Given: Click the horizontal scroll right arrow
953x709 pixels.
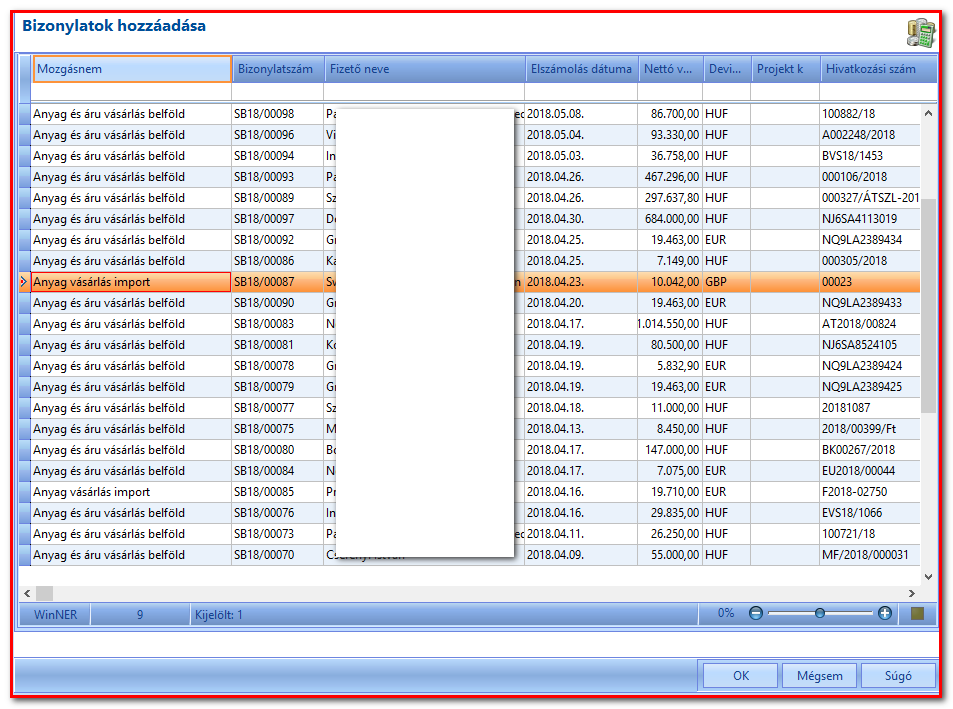Looking at the screenshot, I should point(912,593).
